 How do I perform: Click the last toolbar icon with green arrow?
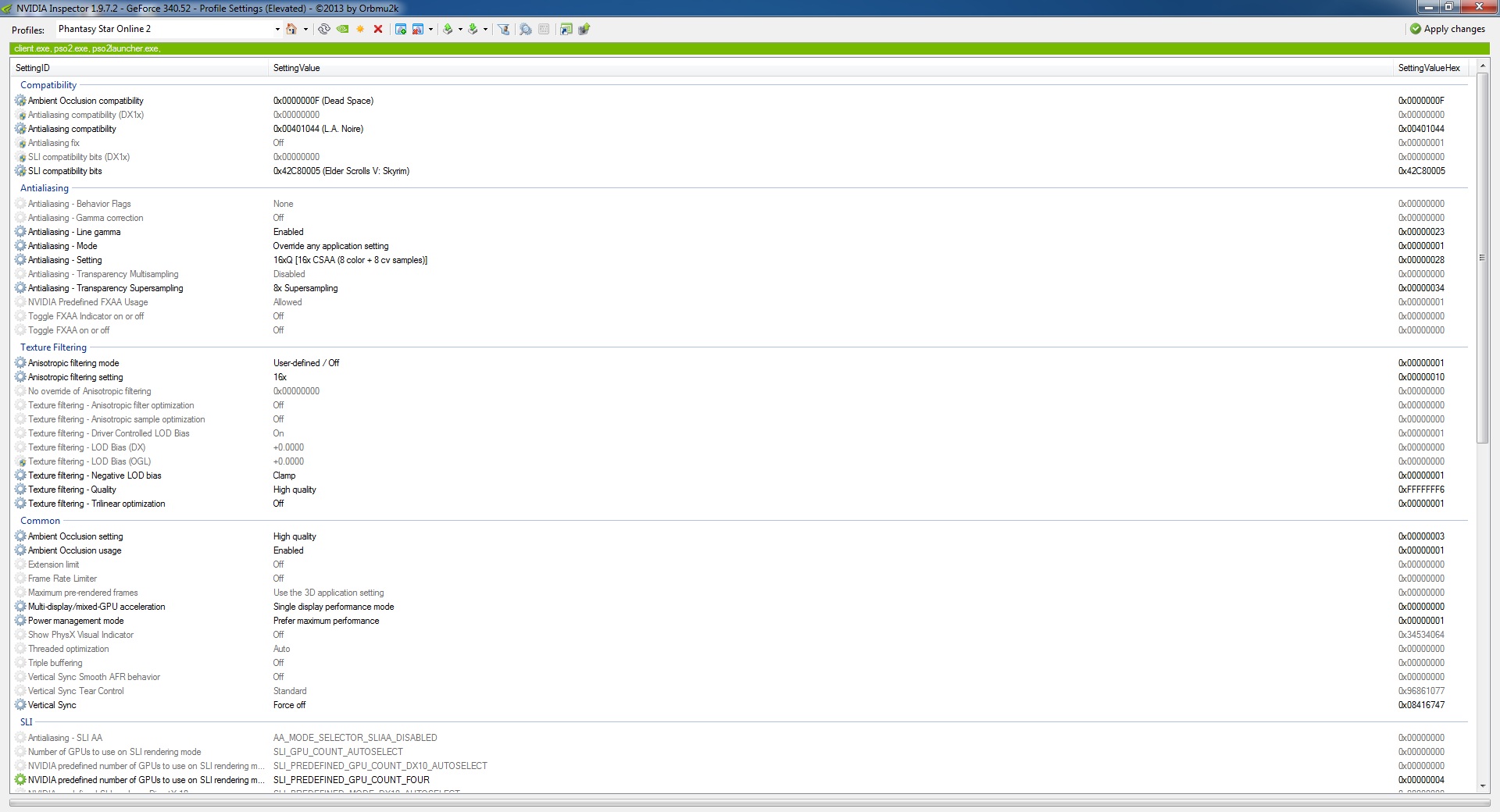coord(584,29)
